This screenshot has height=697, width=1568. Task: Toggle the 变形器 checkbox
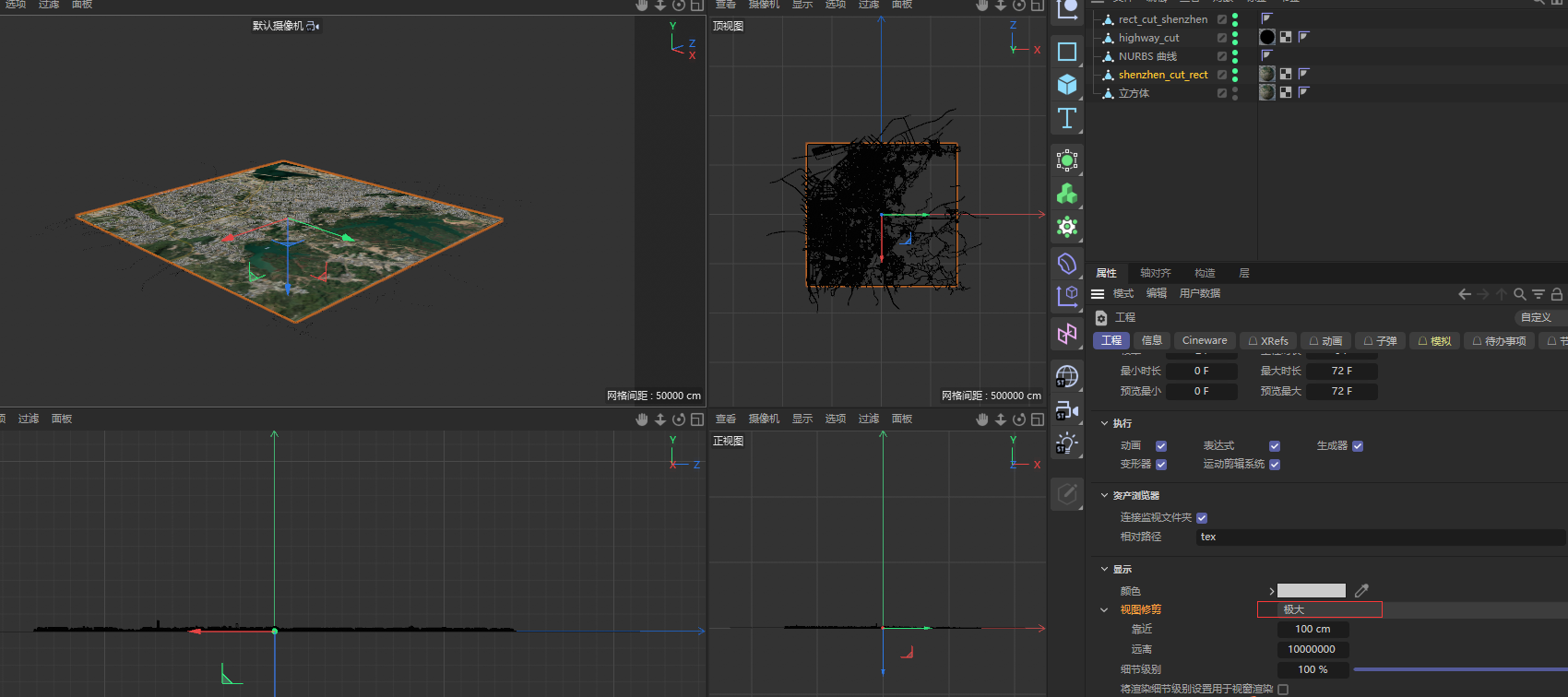pos(1161,465)
